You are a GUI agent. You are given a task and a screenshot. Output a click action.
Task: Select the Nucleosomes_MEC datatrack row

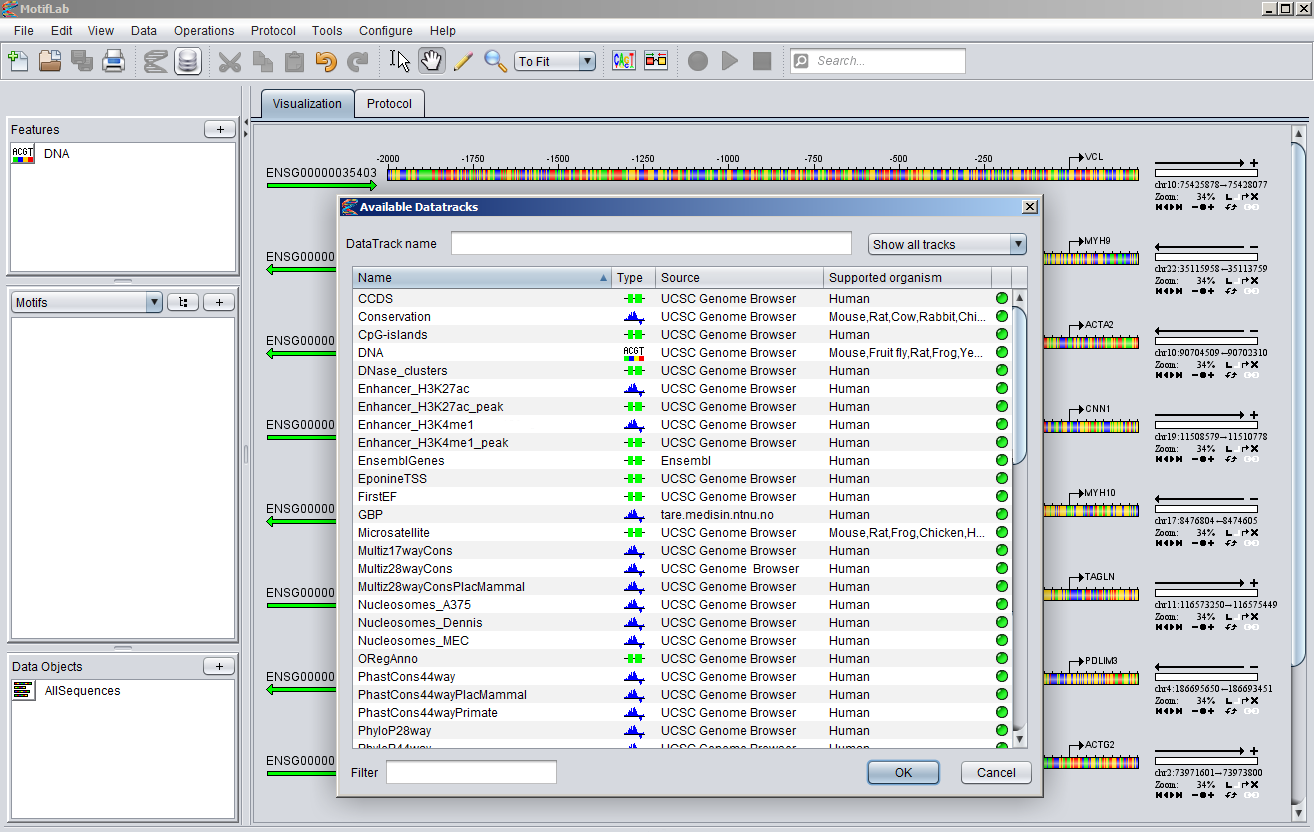point(682,640)
